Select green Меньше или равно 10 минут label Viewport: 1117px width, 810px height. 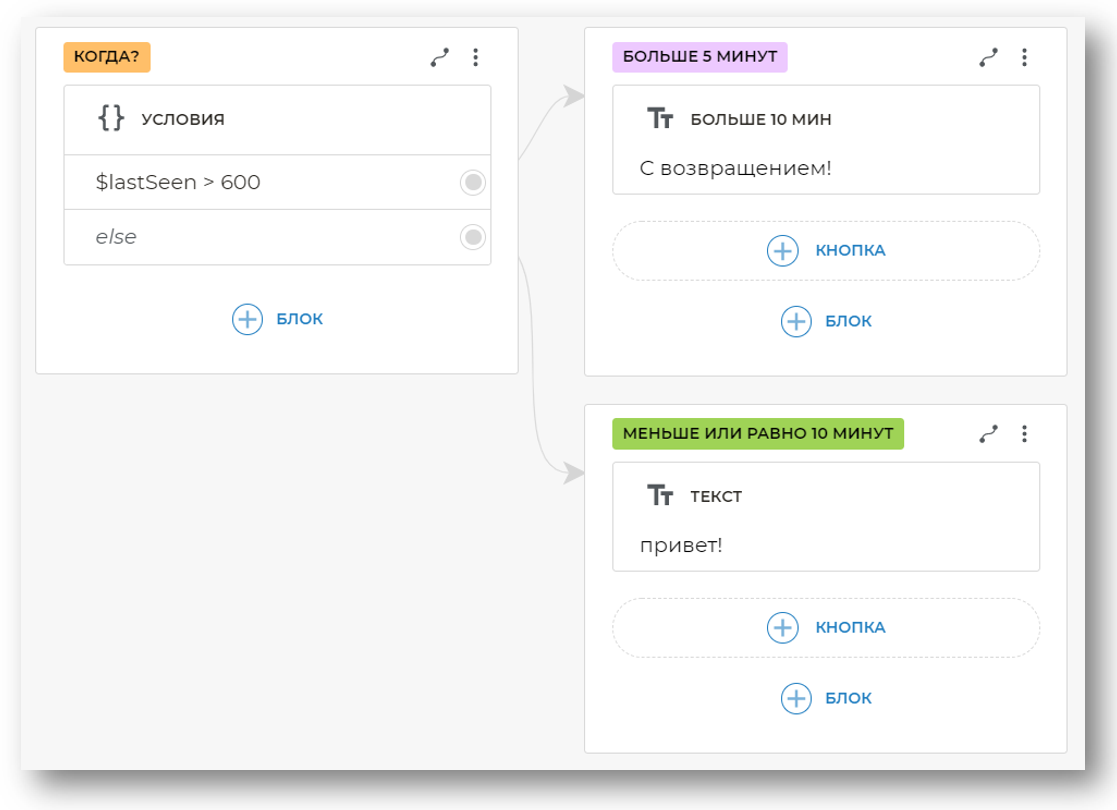click(758, 434)
